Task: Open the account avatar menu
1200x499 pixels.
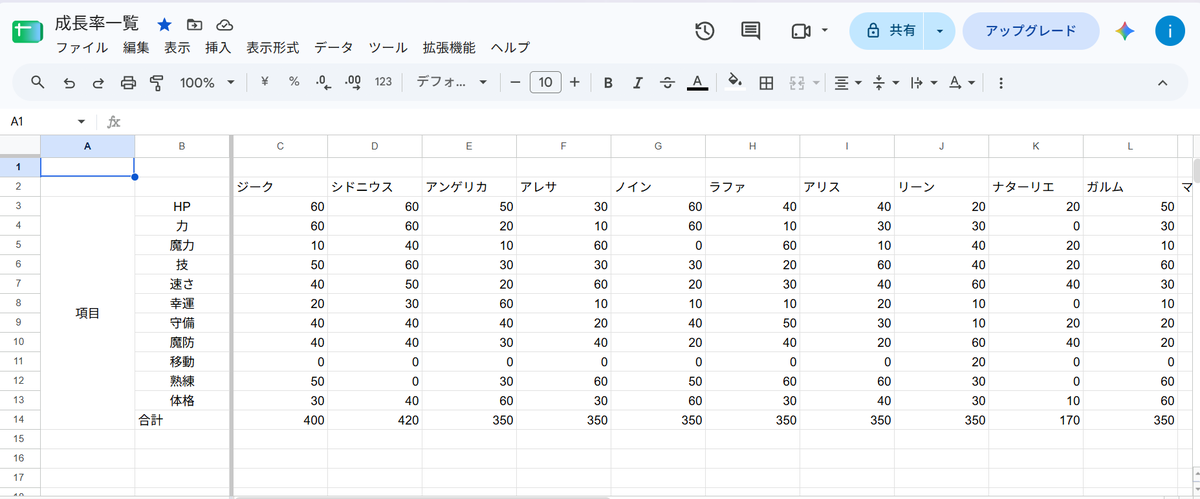Action: (x=1170, y=31)
